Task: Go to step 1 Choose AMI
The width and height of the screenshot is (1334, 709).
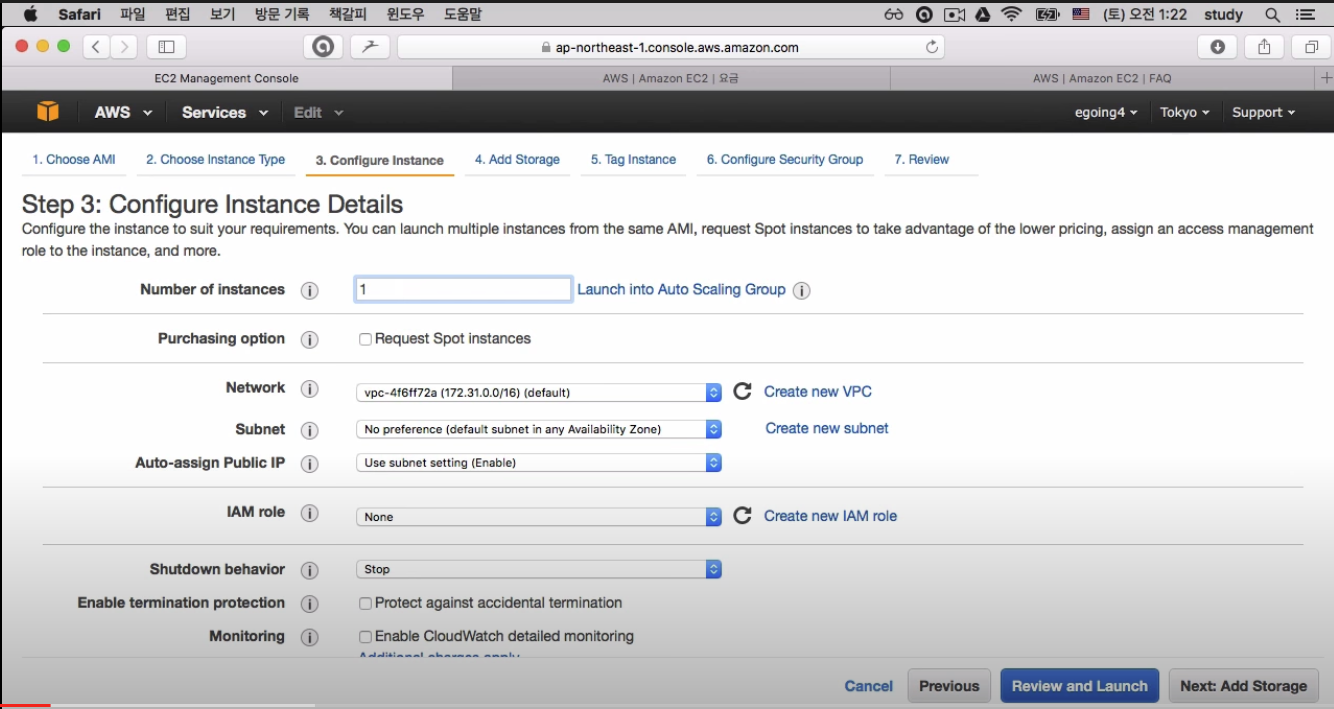Action: pos(74,160)
